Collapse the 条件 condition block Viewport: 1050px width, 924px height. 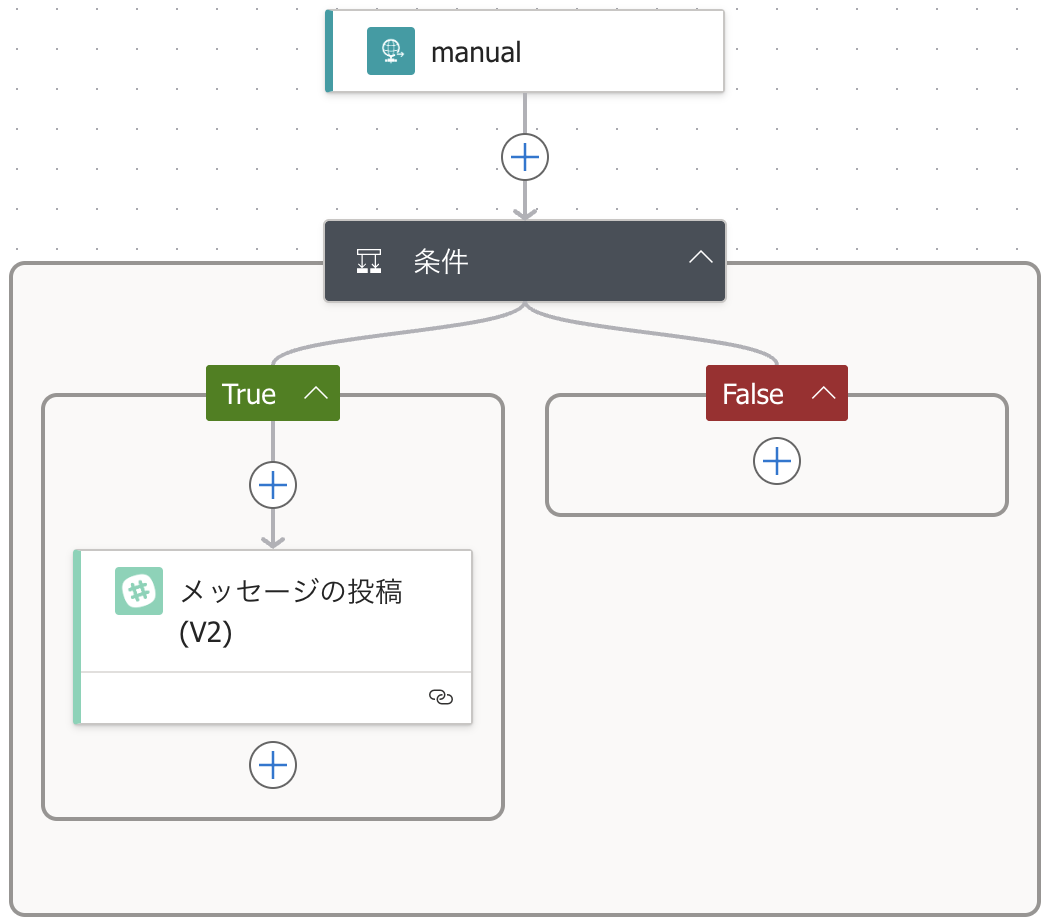click(x=700, y=257)
